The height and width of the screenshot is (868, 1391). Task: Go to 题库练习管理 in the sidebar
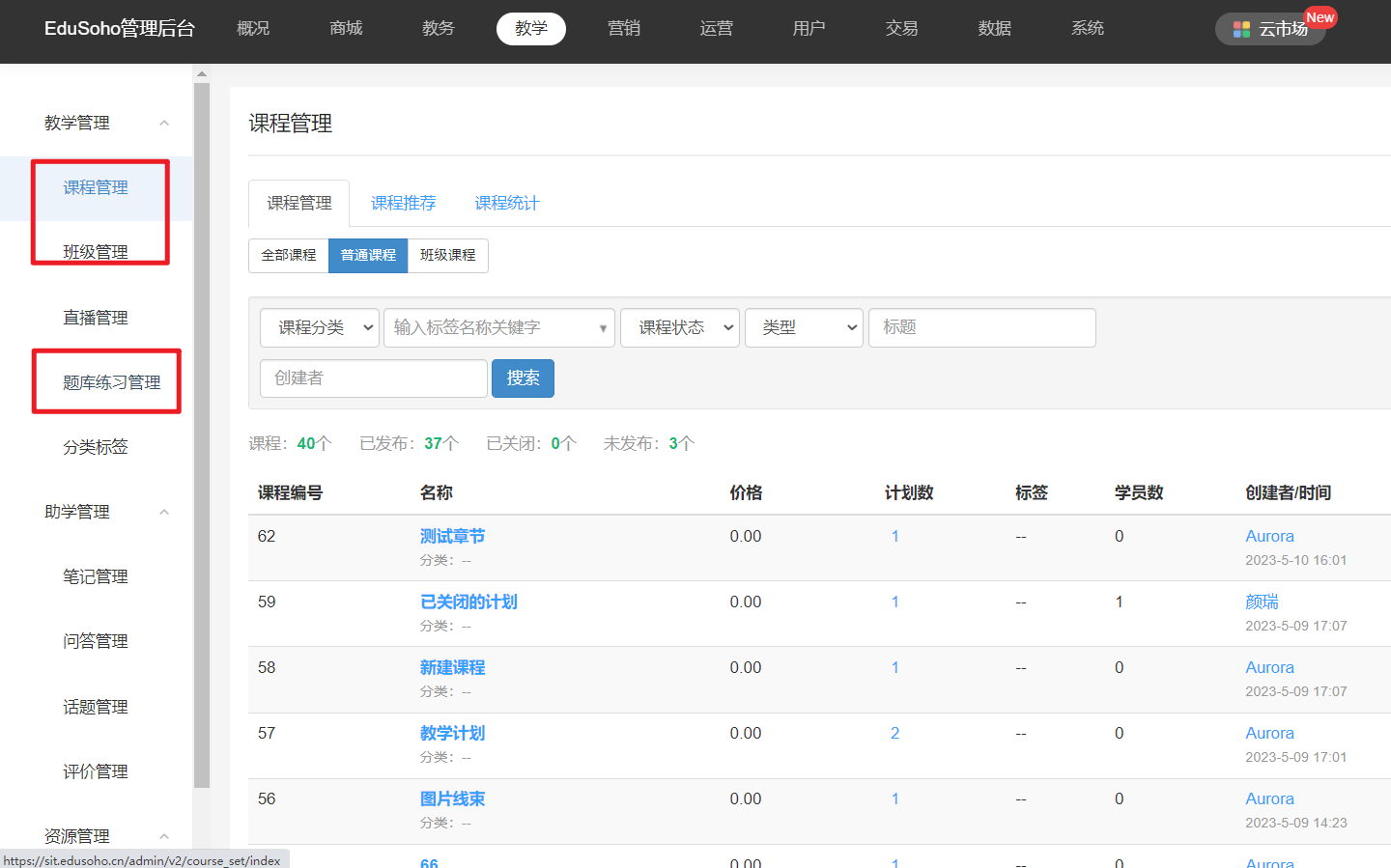112,382
